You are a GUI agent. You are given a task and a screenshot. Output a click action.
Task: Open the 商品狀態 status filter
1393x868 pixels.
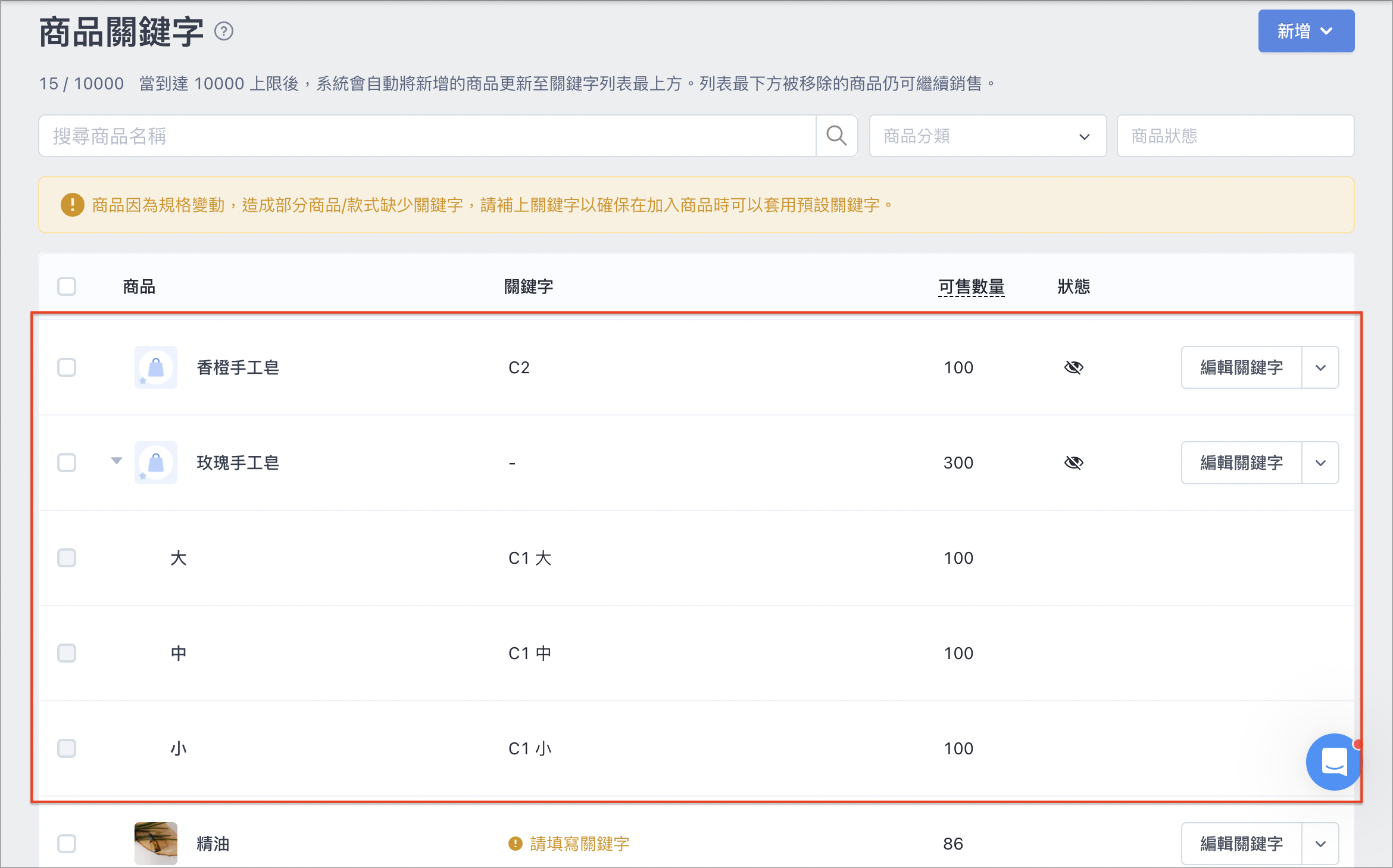[1235, 136]
